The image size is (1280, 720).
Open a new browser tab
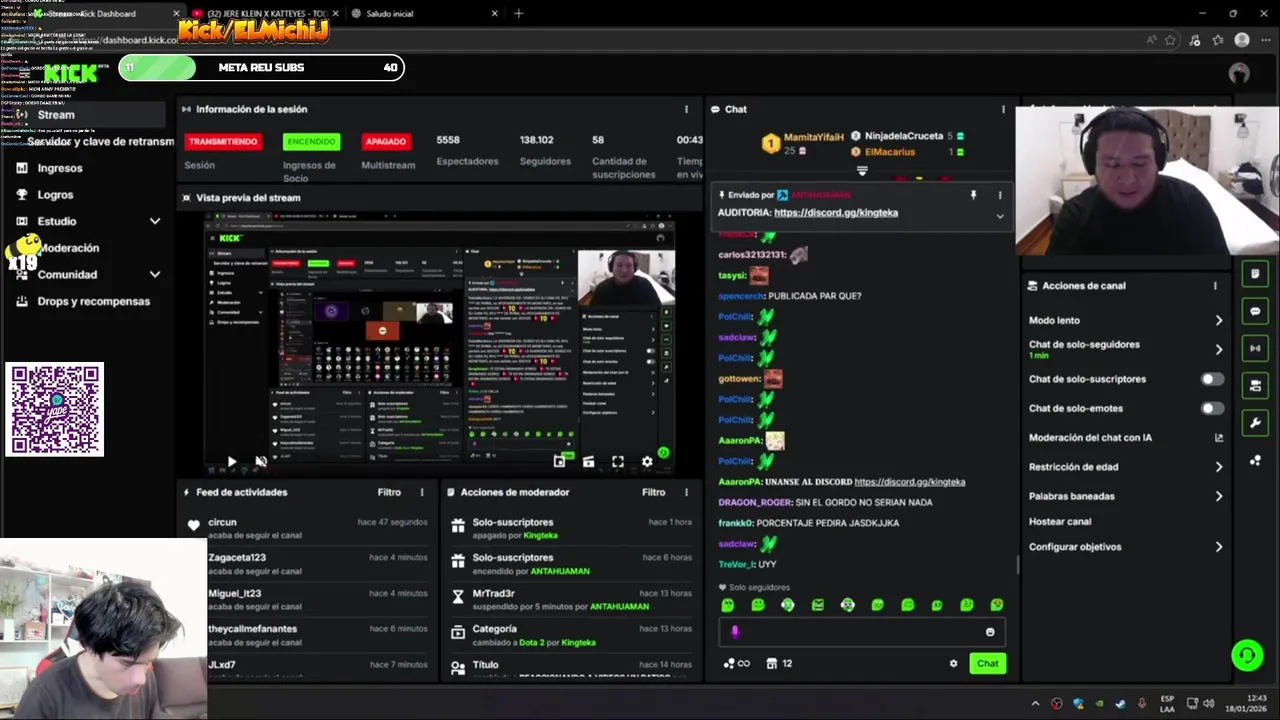pos(518,14)
